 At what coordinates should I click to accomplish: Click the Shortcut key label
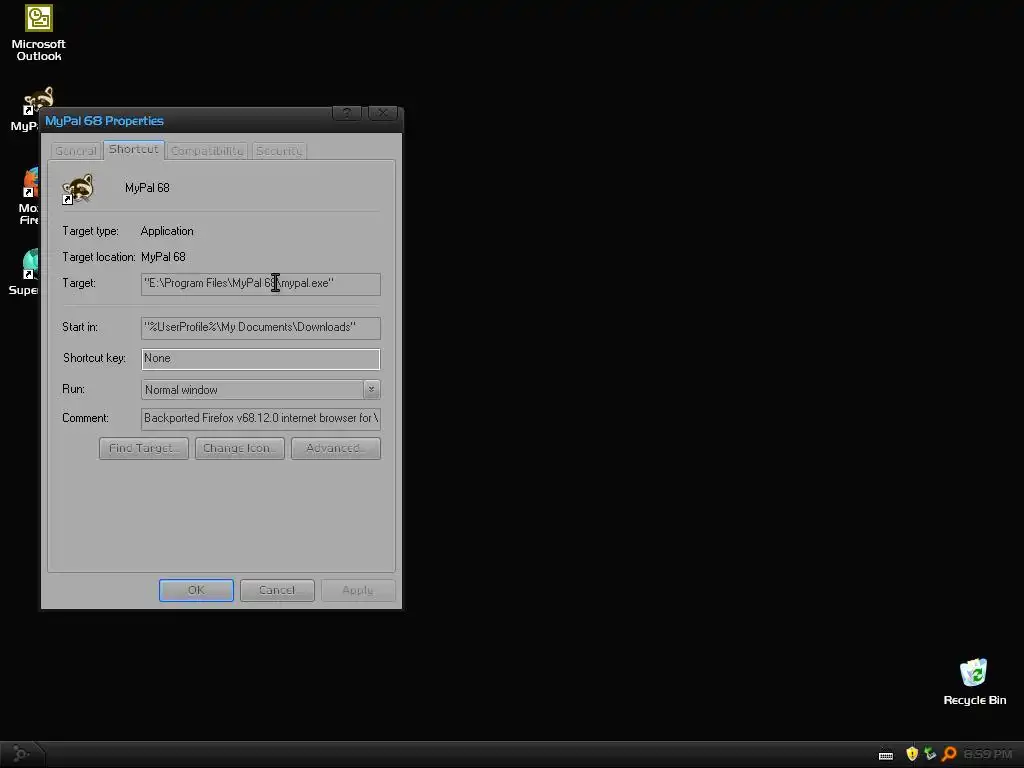coord(94,358)
